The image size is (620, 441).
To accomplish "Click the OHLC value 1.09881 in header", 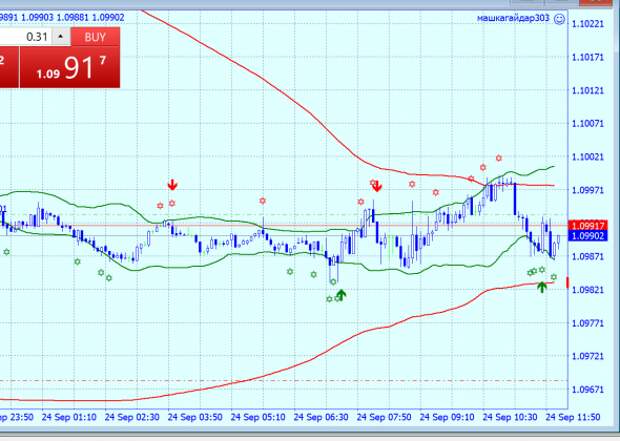I will [72, 18].
